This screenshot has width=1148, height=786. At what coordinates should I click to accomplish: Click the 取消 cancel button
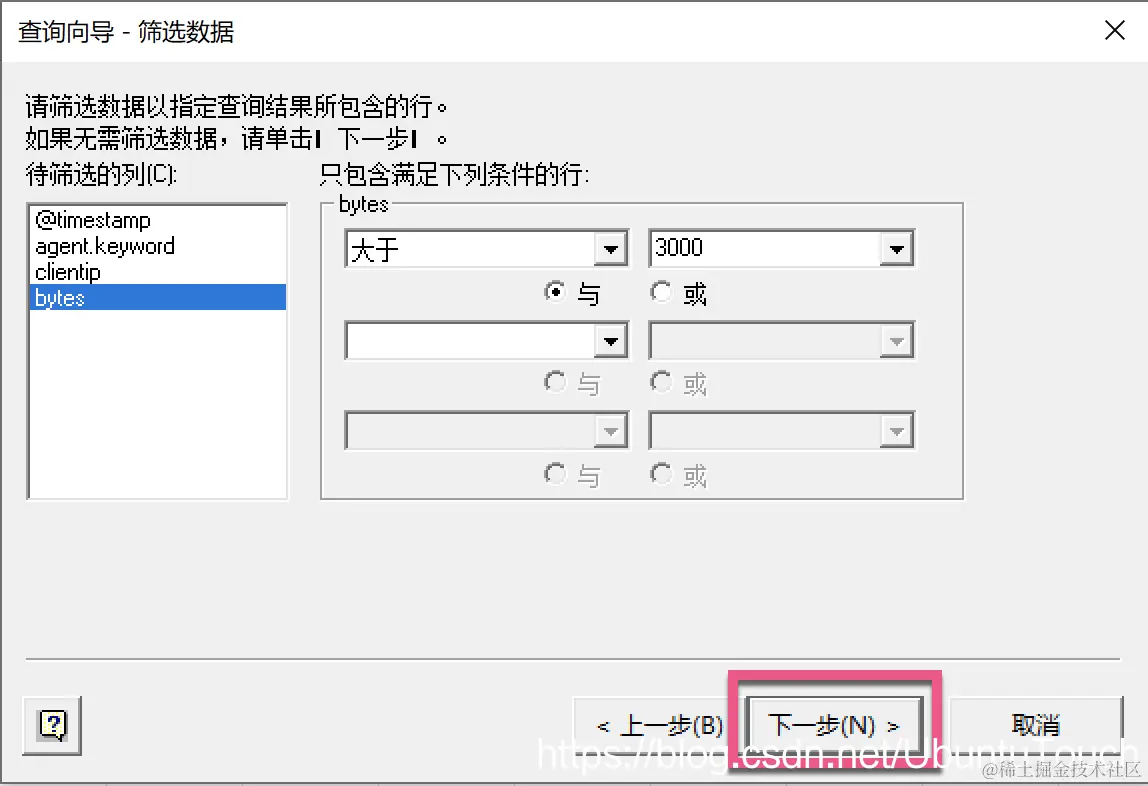coord(1036,725)
